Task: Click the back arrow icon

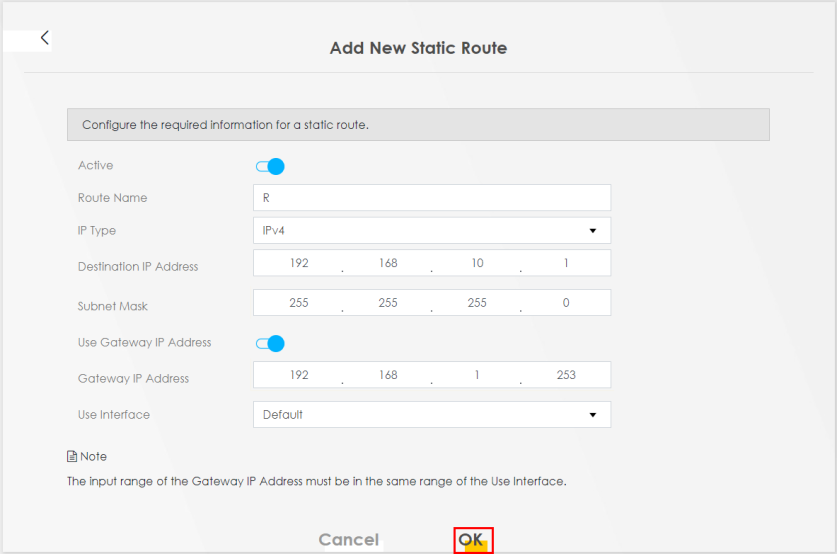Action: click(x=44, y=38)
